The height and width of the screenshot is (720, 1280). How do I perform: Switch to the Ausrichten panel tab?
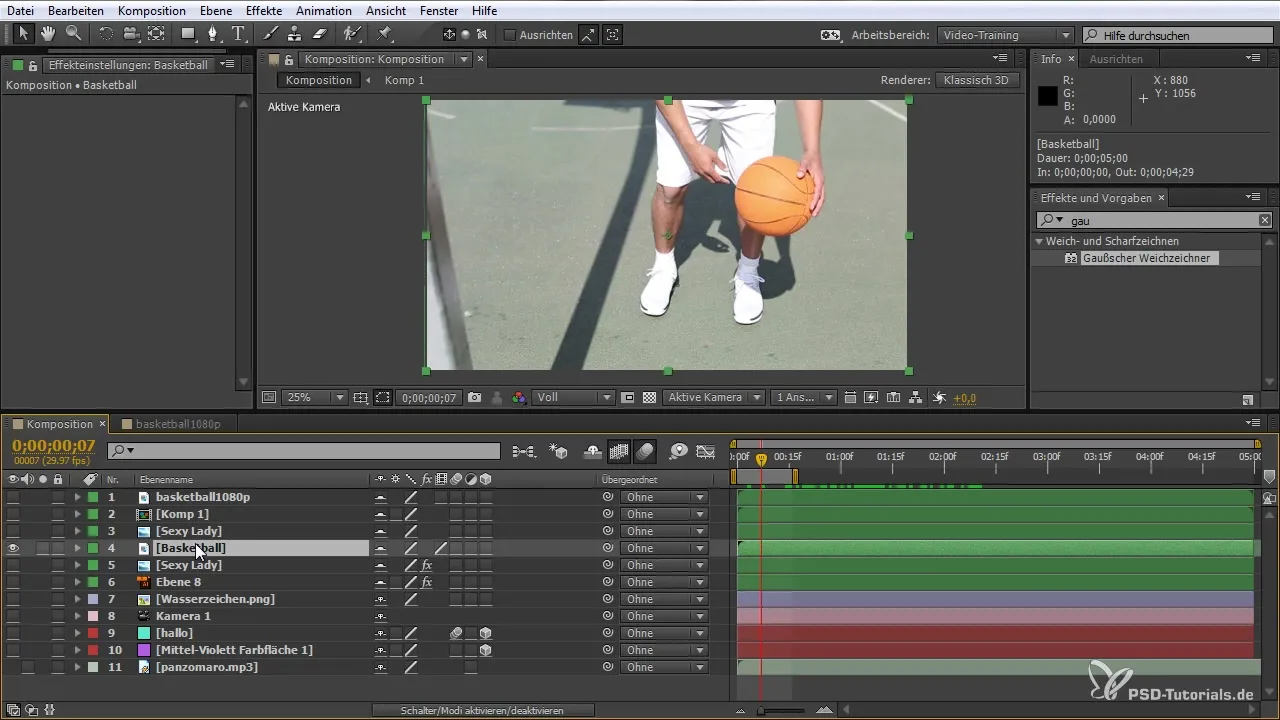coord(1116,59)
